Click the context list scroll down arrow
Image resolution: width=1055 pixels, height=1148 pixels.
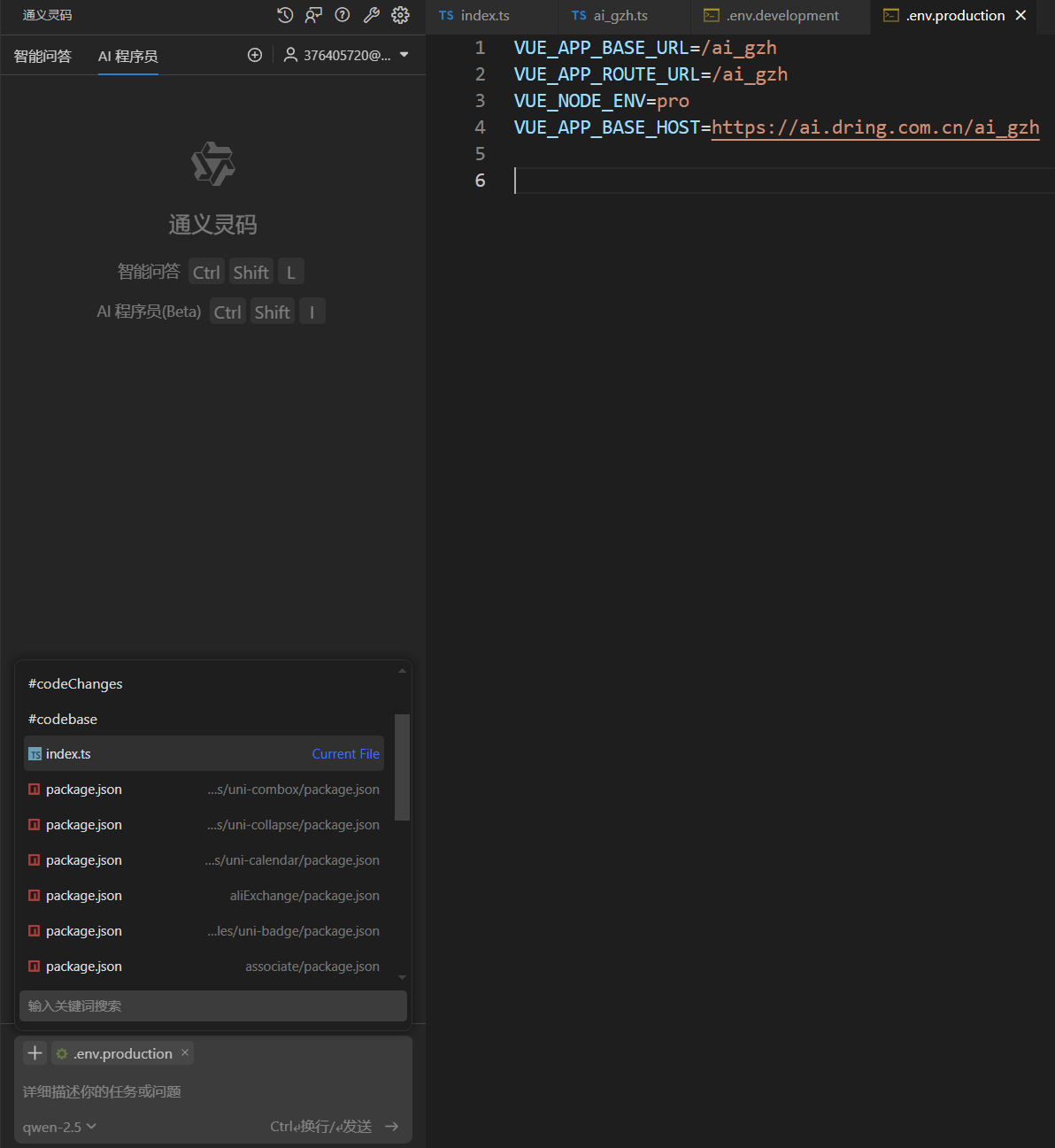[x=402, y=977]
